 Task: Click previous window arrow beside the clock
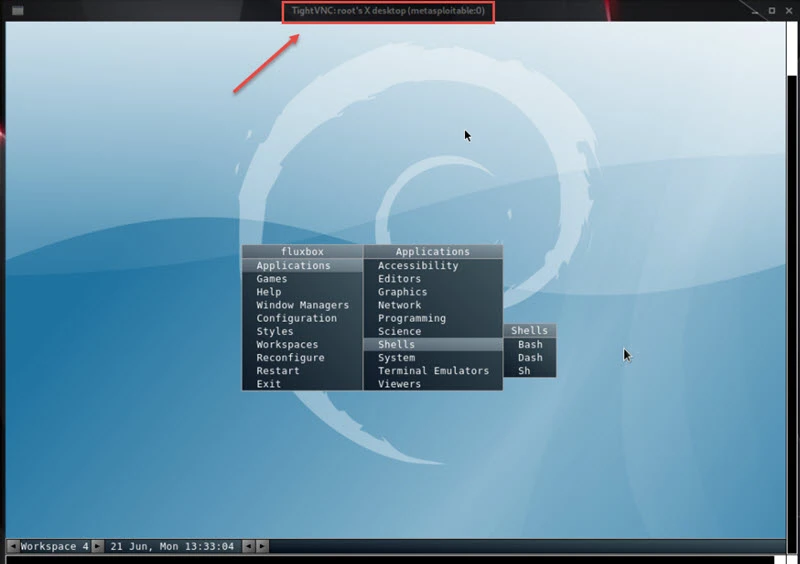click(x=248, y=546)
